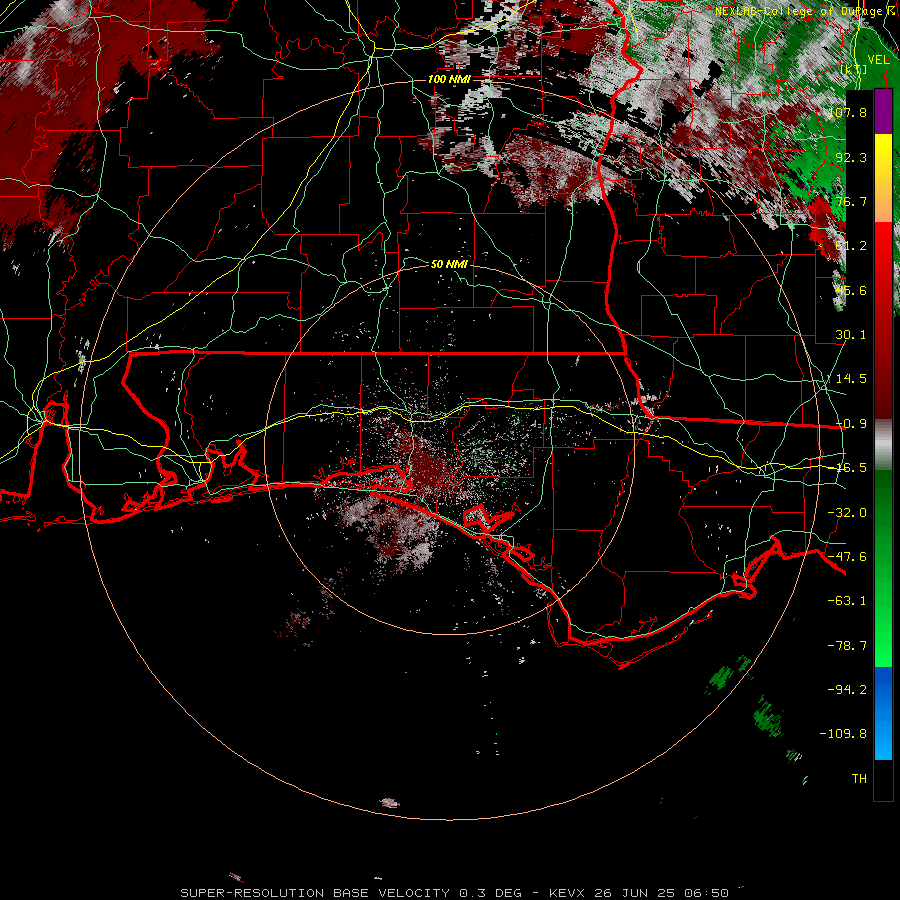The width and height of the screenshot is (900, 900).
Task: Click the 50 NMI range ring label
Action: click(x=449, y=264)
